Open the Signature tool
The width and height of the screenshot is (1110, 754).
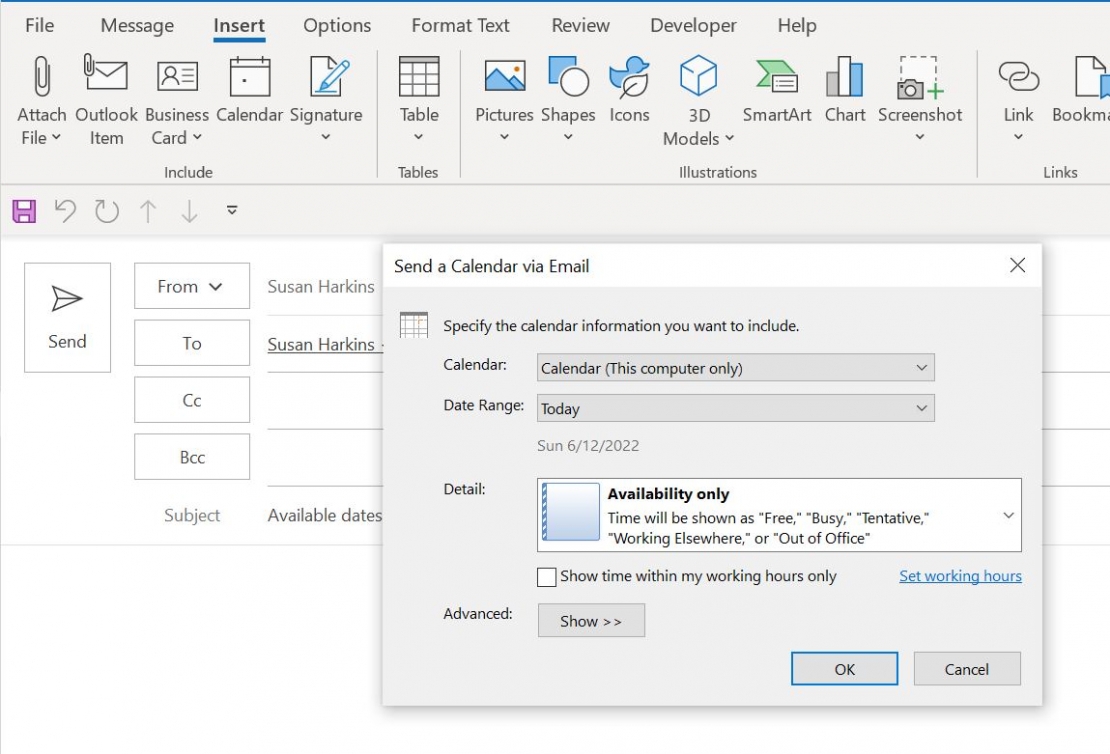click(326, 97)
